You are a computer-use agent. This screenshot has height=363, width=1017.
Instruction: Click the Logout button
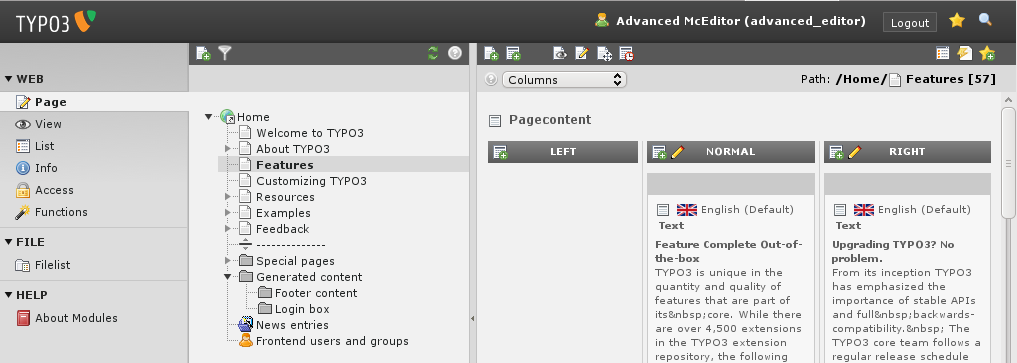909,23
